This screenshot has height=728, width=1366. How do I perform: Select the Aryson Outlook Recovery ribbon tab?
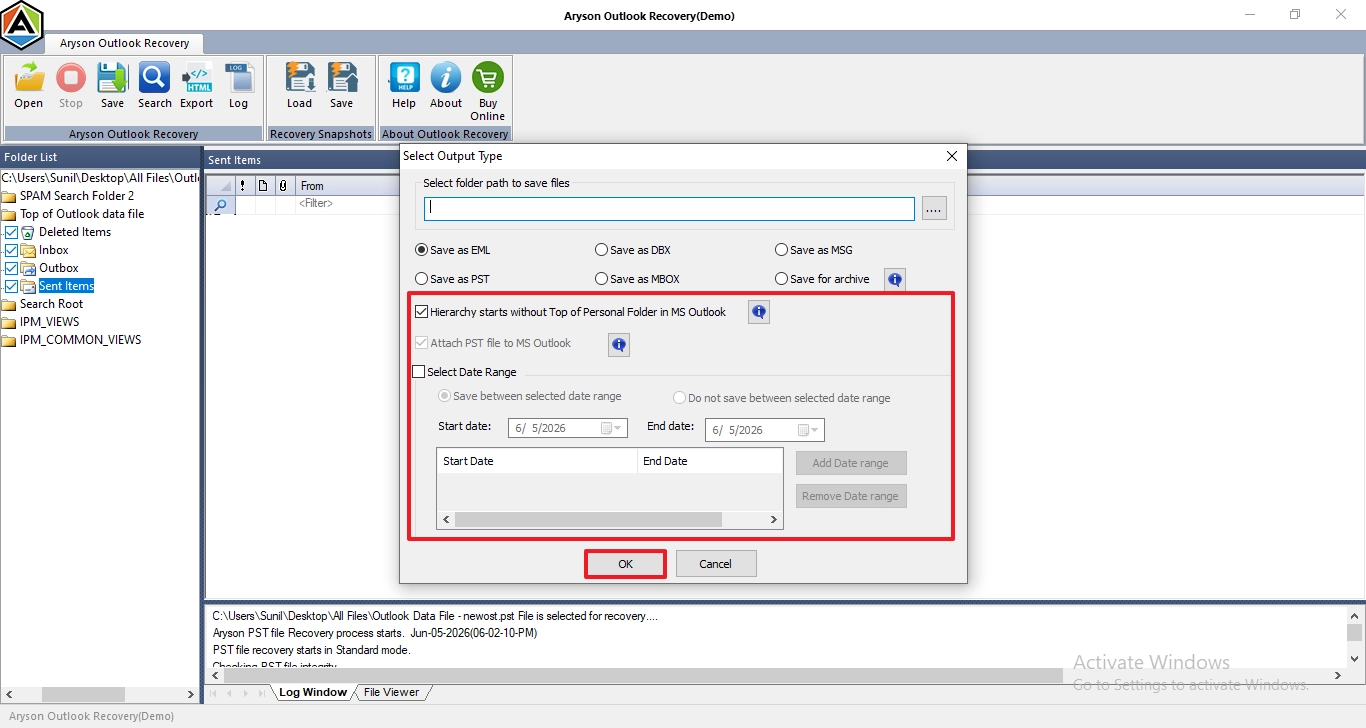click(125, 44)
